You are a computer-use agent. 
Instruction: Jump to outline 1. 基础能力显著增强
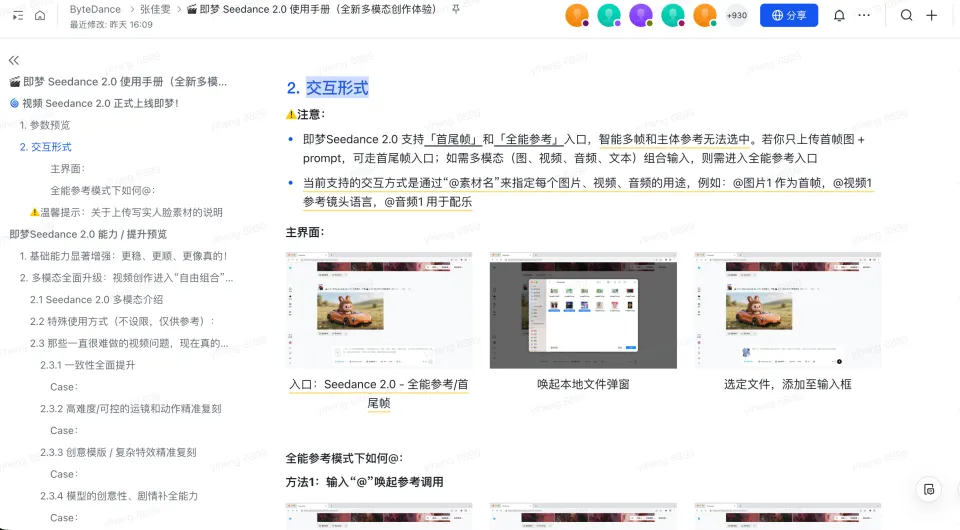(124, 256)
